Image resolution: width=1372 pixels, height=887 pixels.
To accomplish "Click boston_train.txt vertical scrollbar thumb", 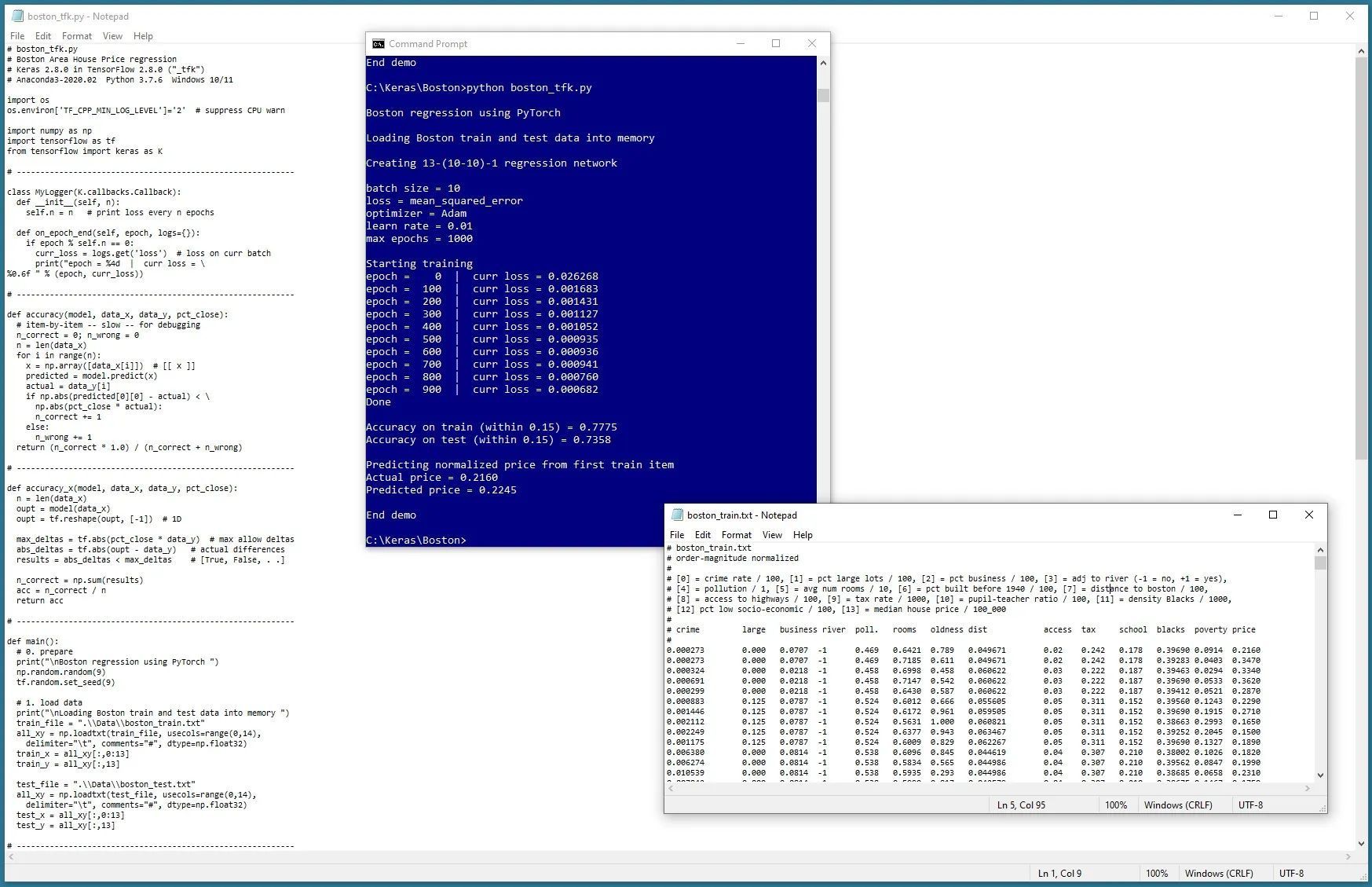I will (1320, 563).
